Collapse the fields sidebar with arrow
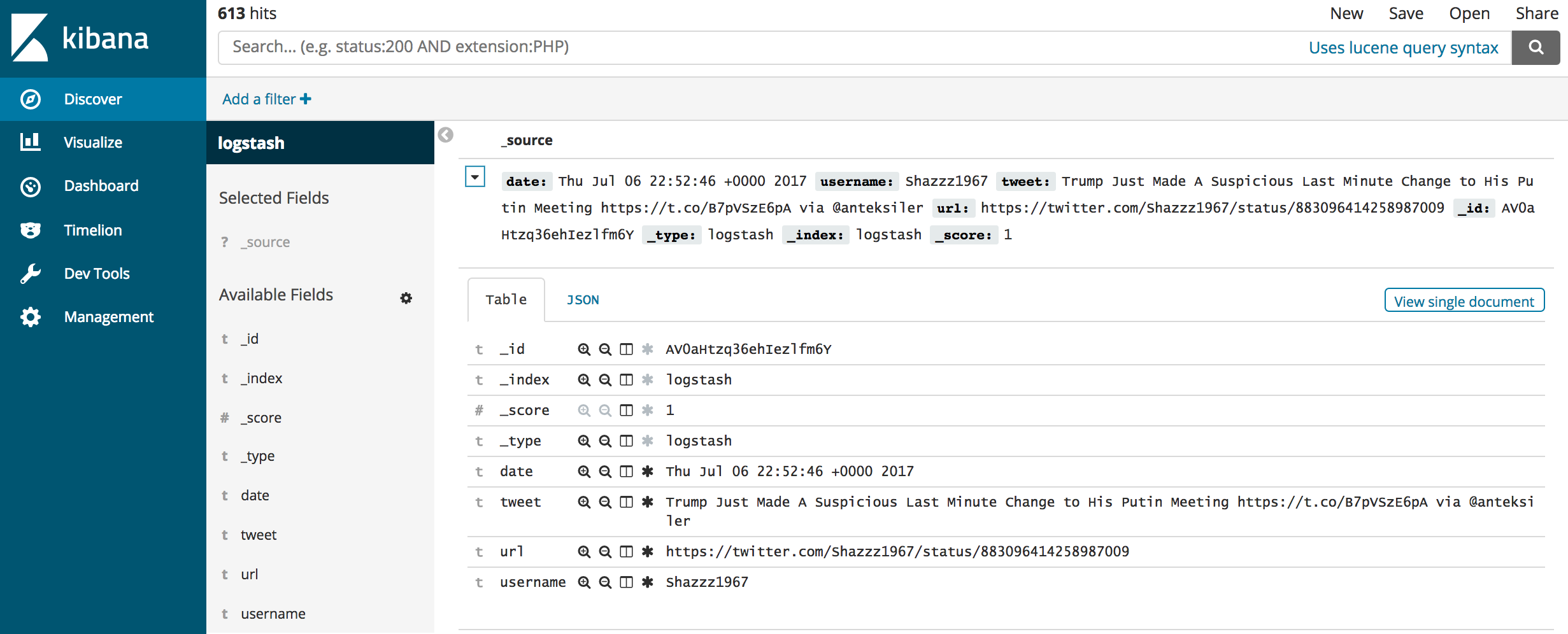Screen dimensions: 1568x634 [446, 135]
